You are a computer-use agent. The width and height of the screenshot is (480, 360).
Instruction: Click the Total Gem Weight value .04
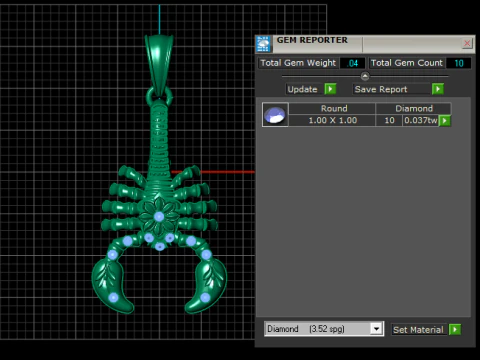coord(352,63)
